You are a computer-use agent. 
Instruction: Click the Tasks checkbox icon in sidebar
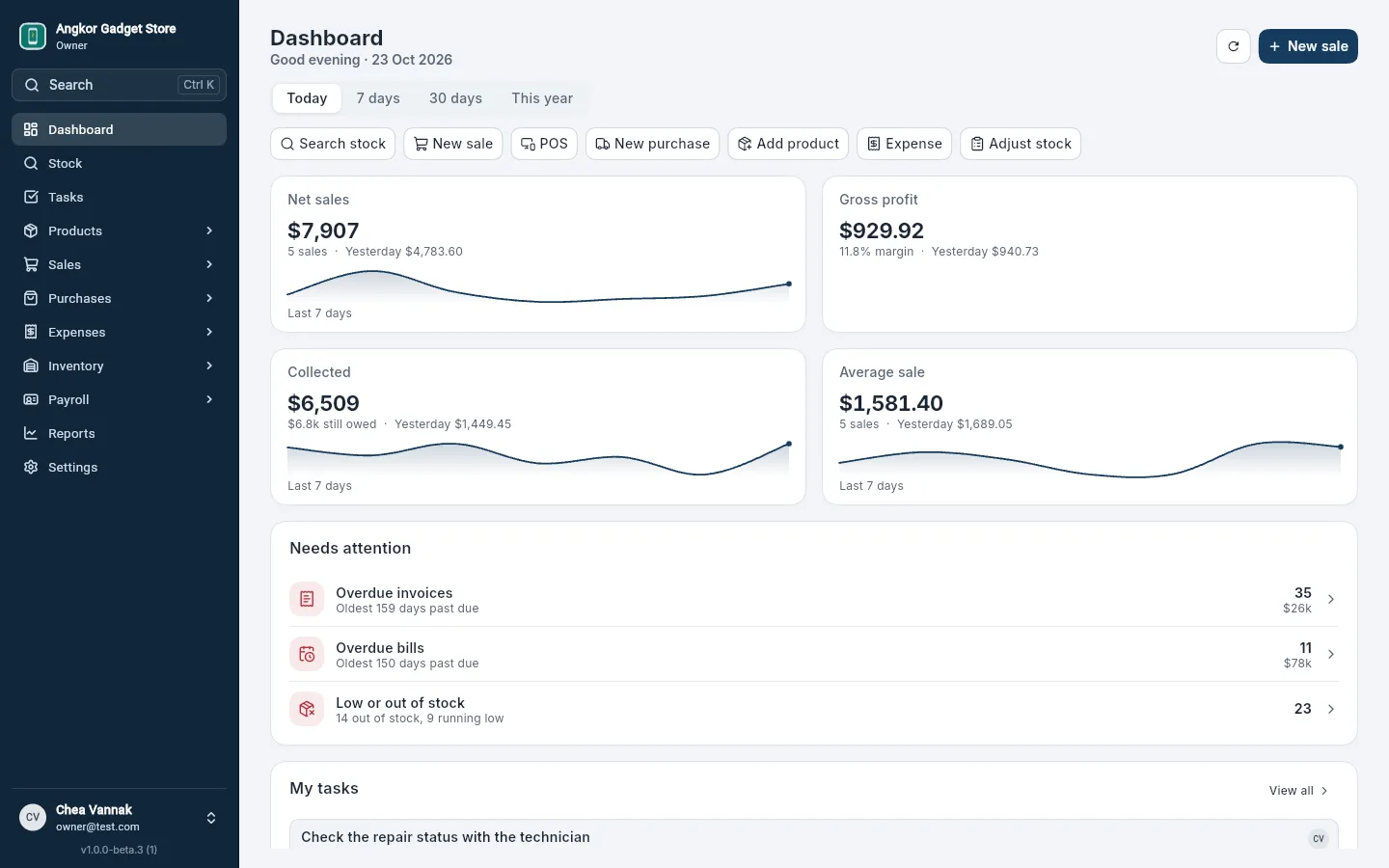(x=31, y=197)
